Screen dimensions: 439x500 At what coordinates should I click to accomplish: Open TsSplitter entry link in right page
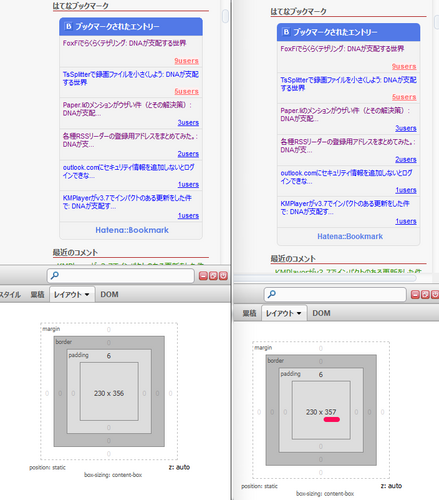tap(348, 84)
